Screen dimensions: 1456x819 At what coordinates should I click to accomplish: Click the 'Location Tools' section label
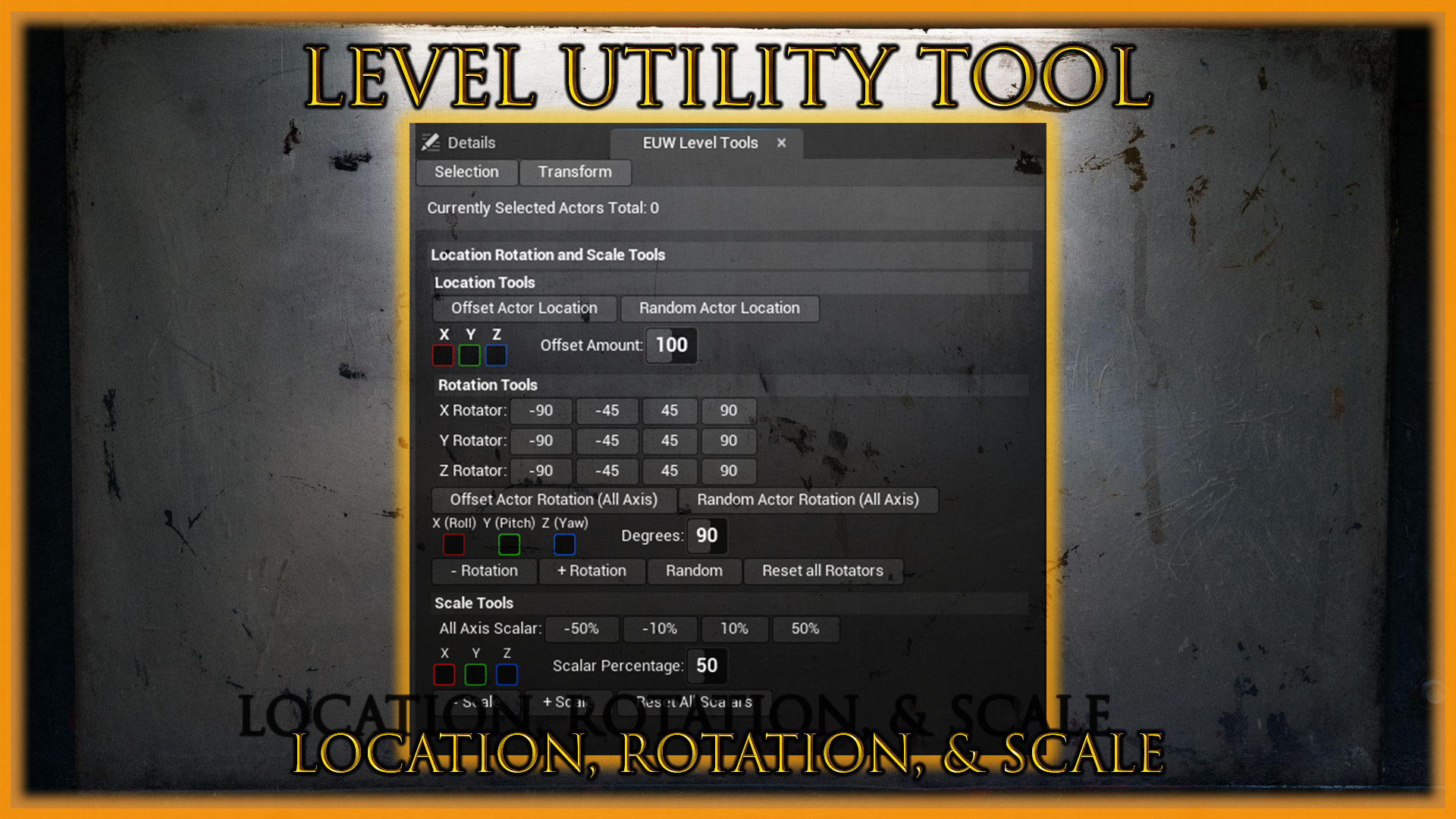coord(485,282)
